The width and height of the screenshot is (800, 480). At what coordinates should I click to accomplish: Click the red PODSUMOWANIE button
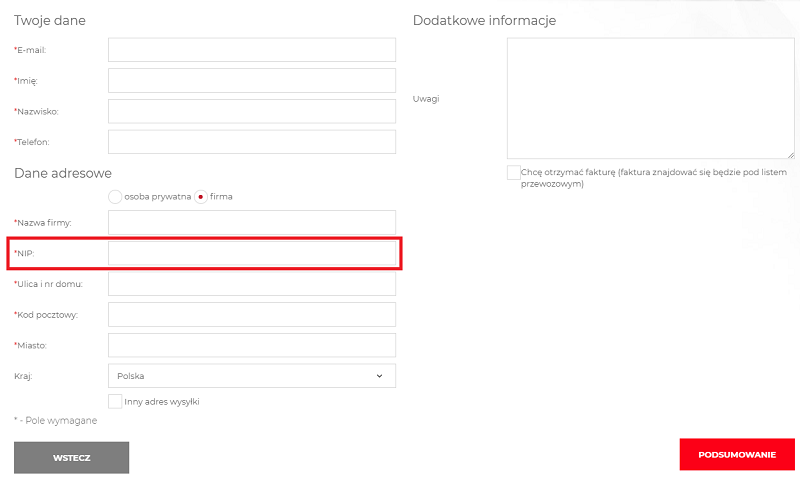click(737, 455)
